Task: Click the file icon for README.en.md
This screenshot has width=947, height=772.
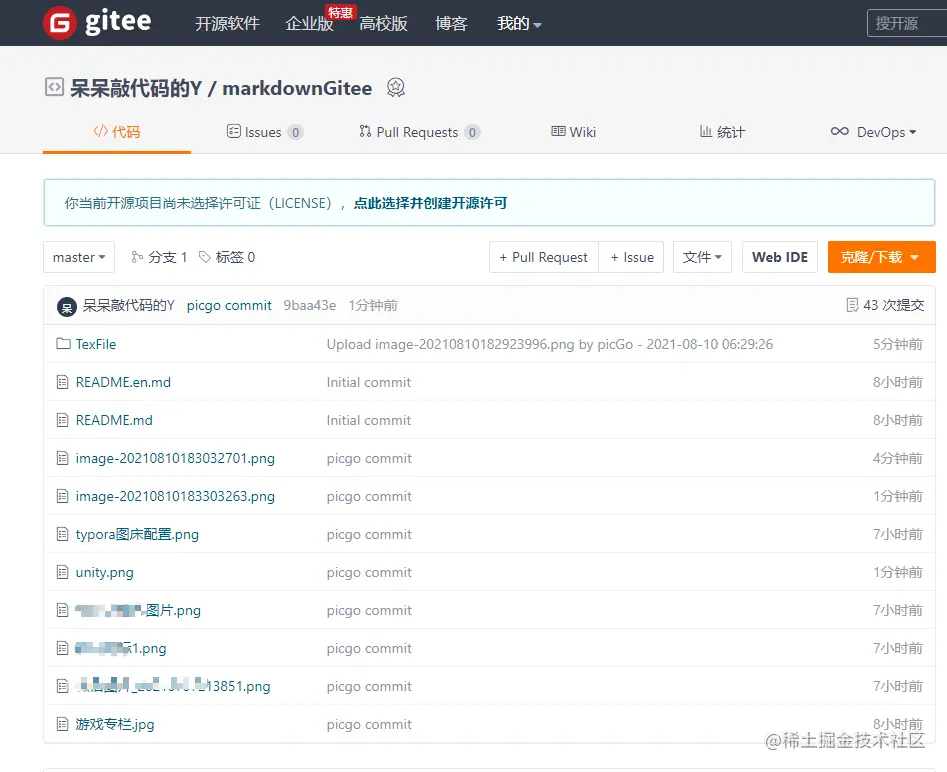Action: (62, 382)
